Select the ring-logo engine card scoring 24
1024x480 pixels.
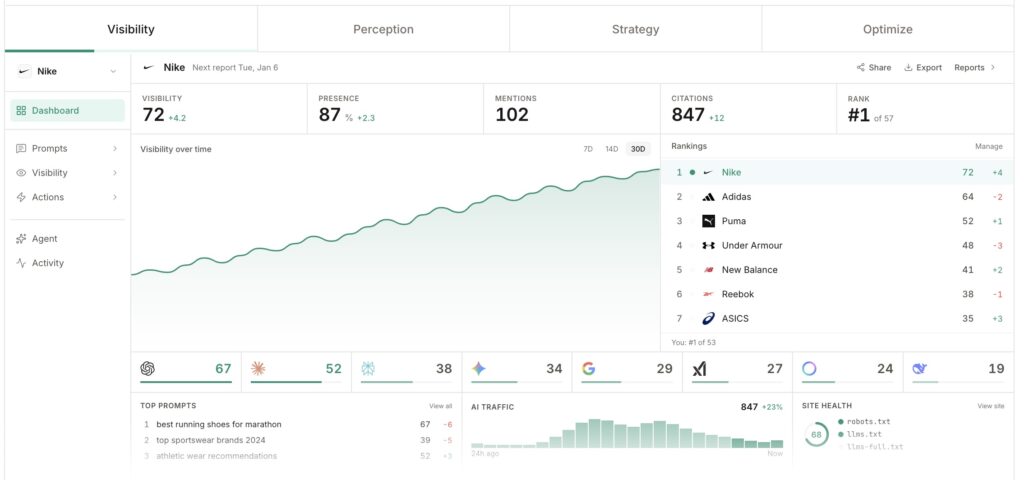848,372
